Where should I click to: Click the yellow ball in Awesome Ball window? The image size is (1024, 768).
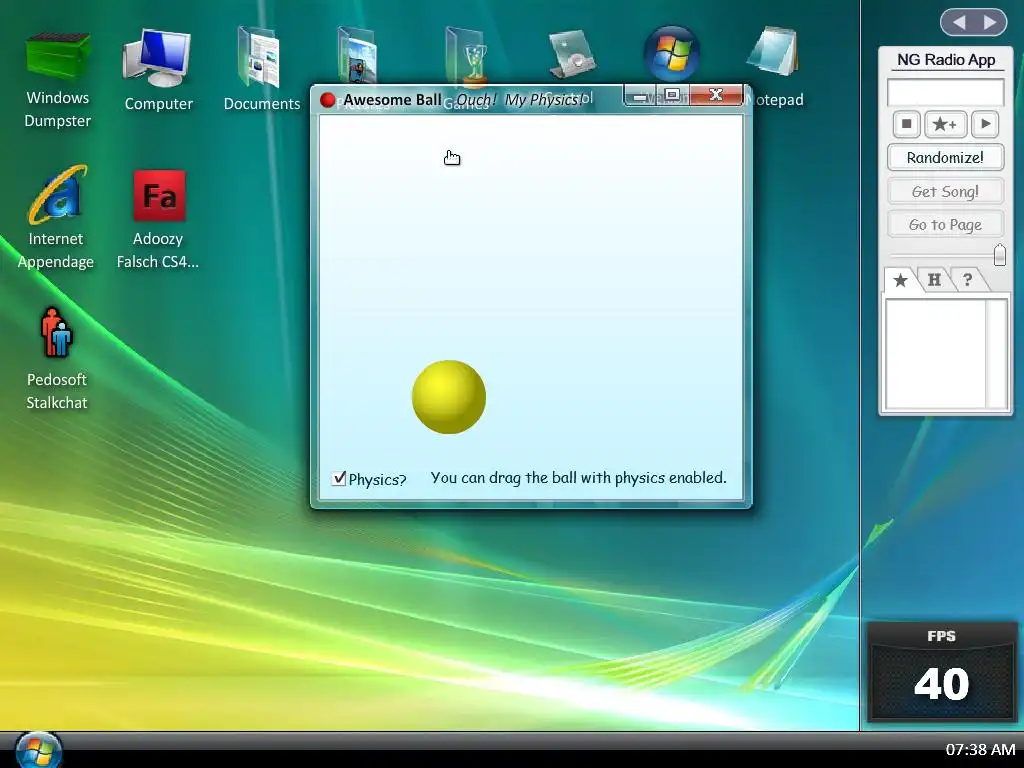[449, 397]
